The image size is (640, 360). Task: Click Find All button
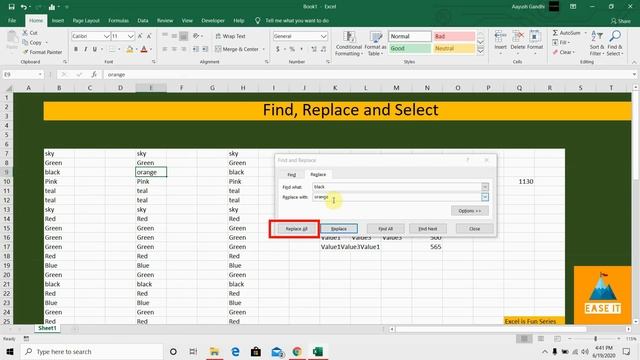tap(385, 229)
